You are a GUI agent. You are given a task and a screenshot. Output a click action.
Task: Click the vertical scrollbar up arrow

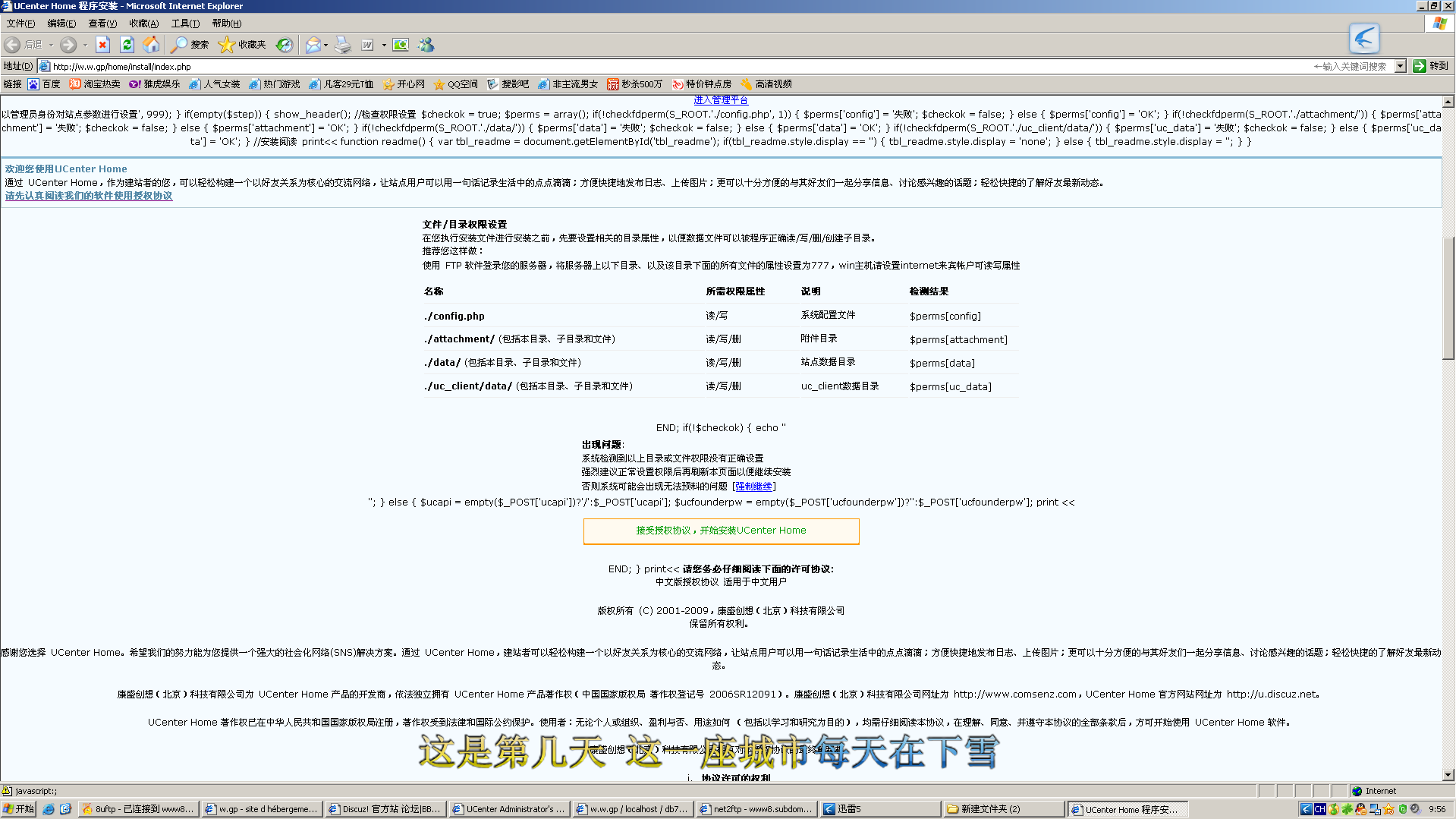click(1448, 102)
